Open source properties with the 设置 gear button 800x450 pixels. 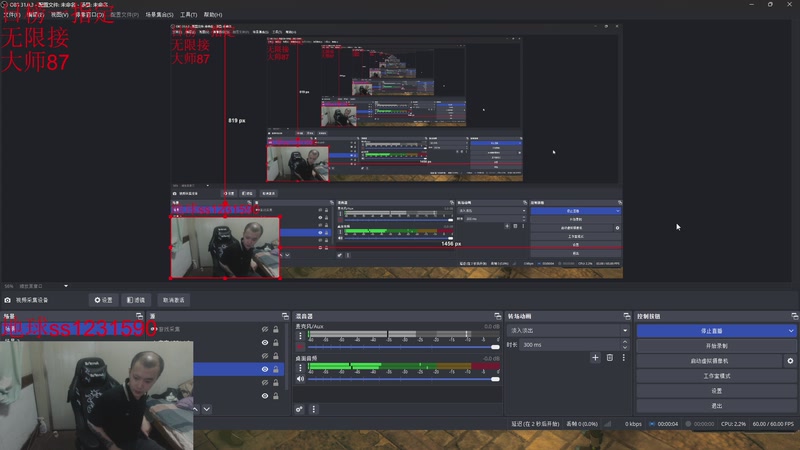point(104,300)
